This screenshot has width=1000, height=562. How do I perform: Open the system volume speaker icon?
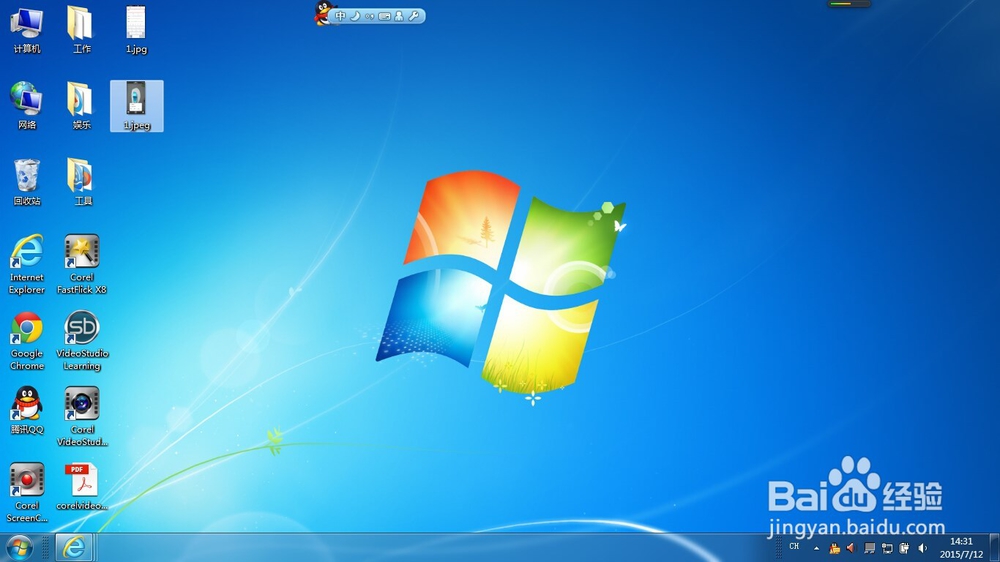[922, 548]
